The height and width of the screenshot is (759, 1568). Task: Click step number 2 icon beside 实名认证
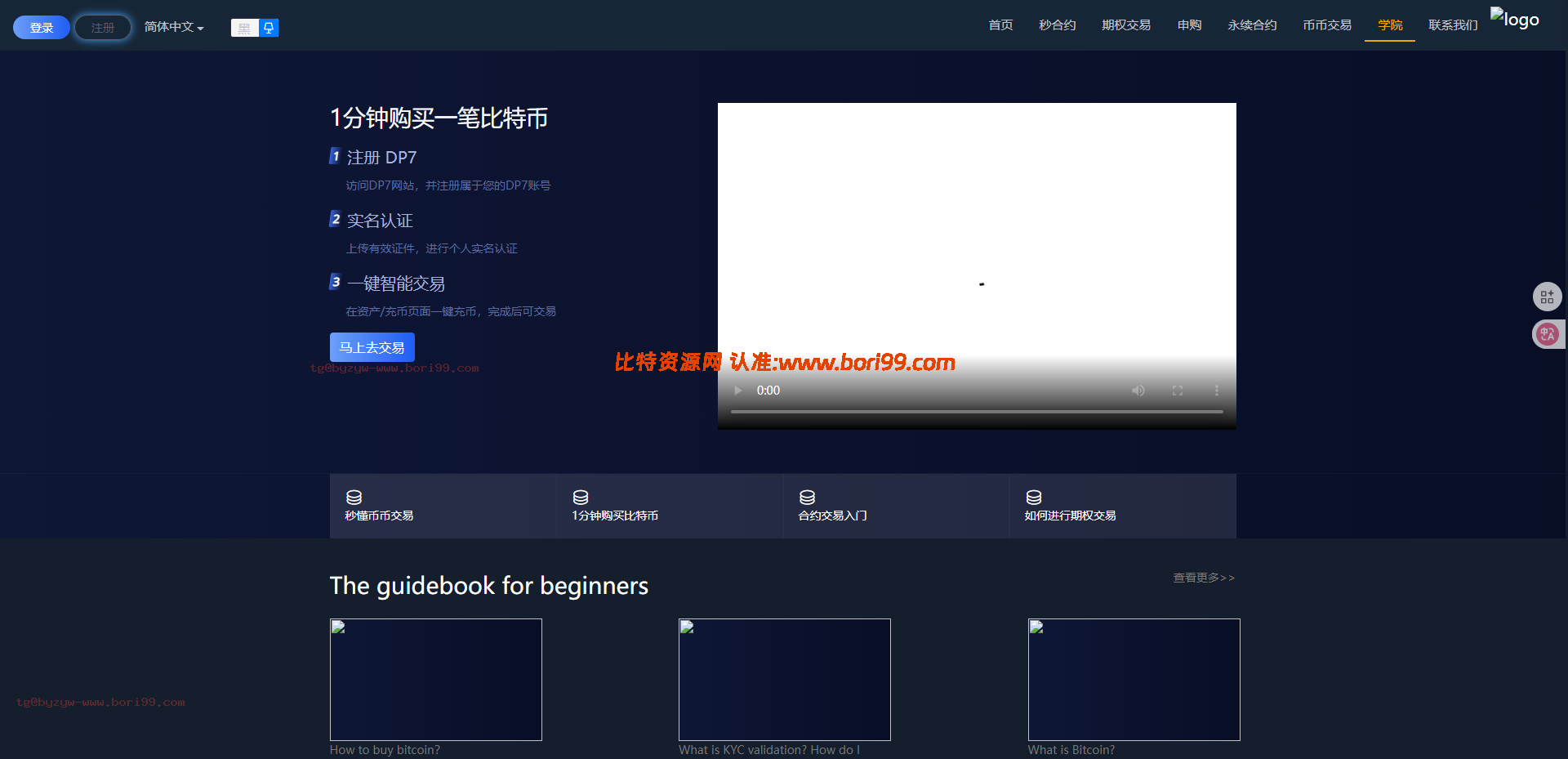click(335, 219)
